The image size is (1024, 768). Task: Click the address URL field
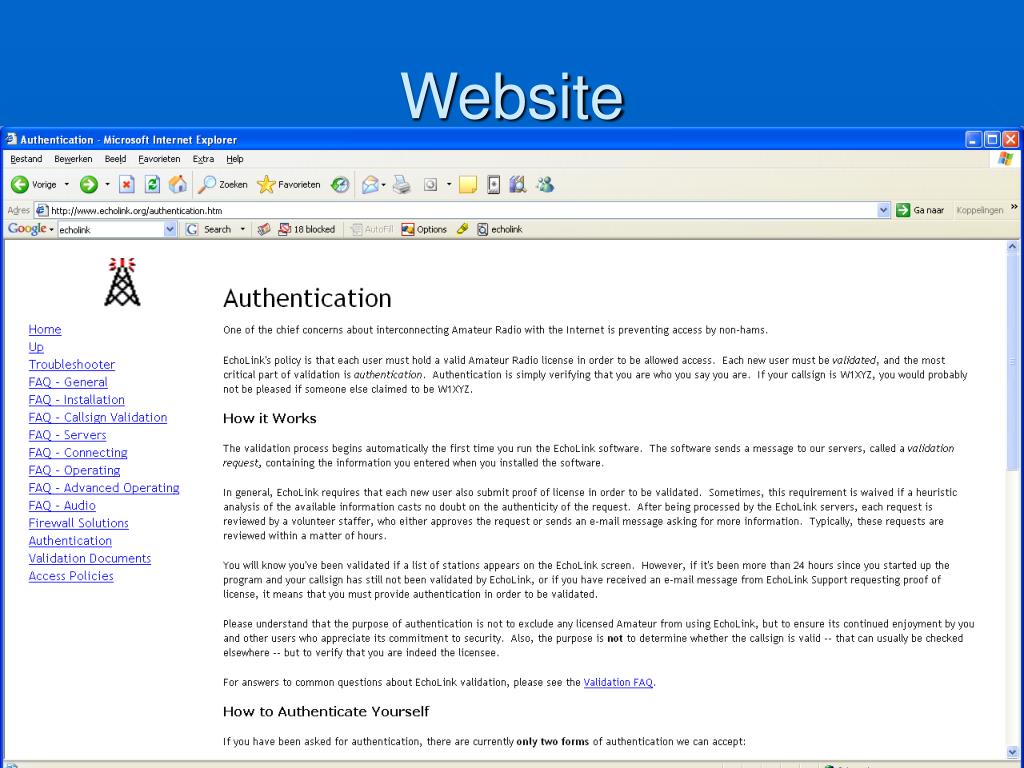462,210
